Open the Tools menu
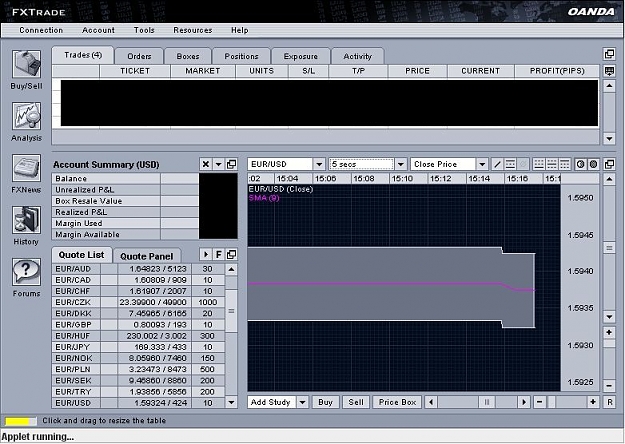625x444 pixels. (144, 30)
